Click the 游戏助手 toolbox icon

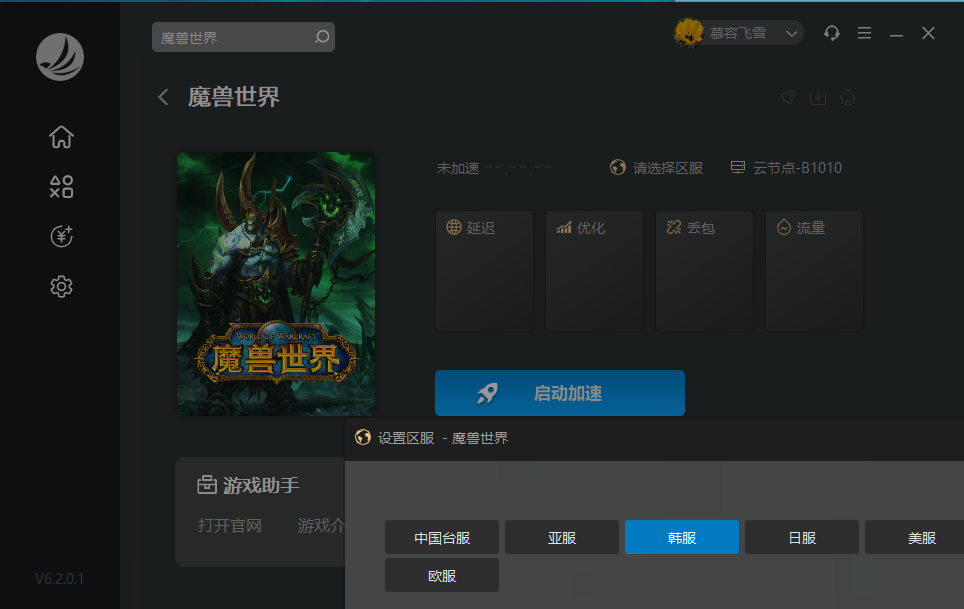tap(207, 485)
